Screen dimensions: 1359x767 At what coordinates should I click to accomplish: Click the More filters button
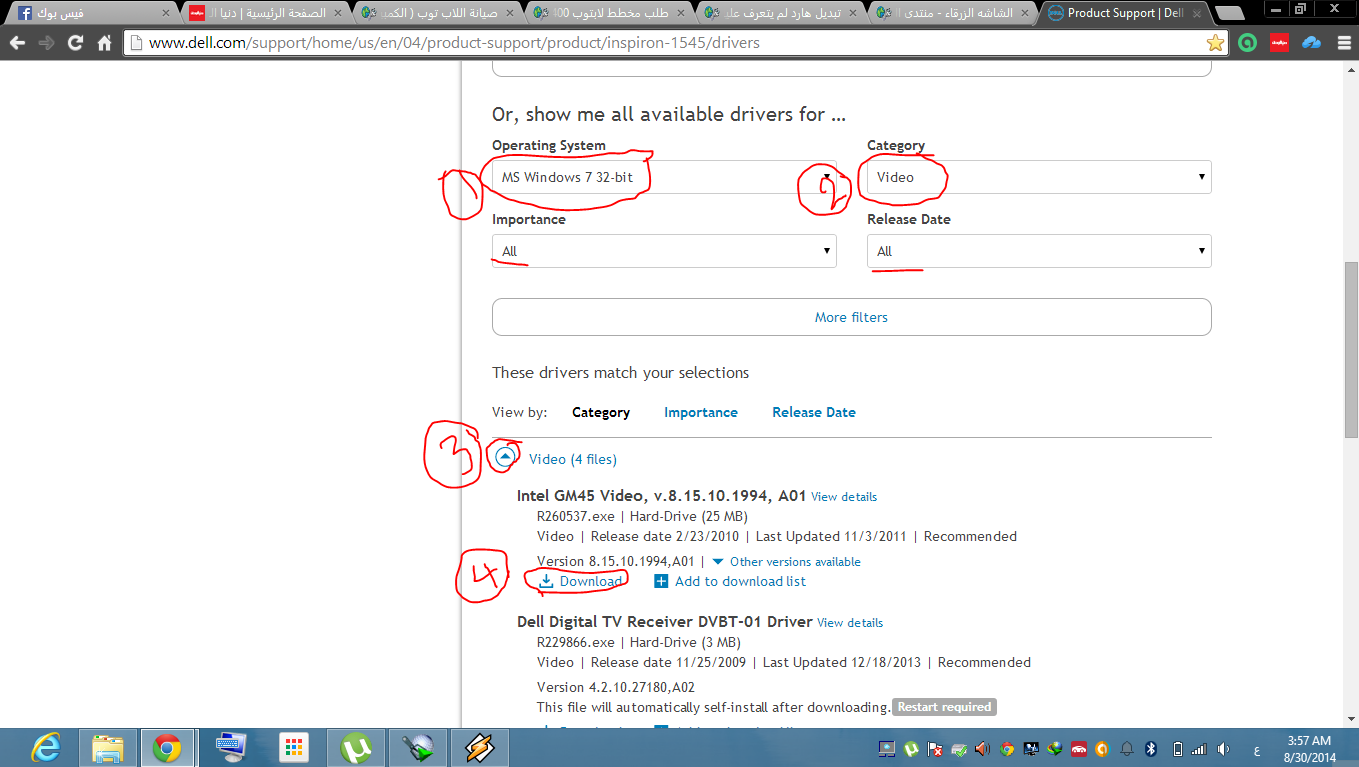click(852, 317)
